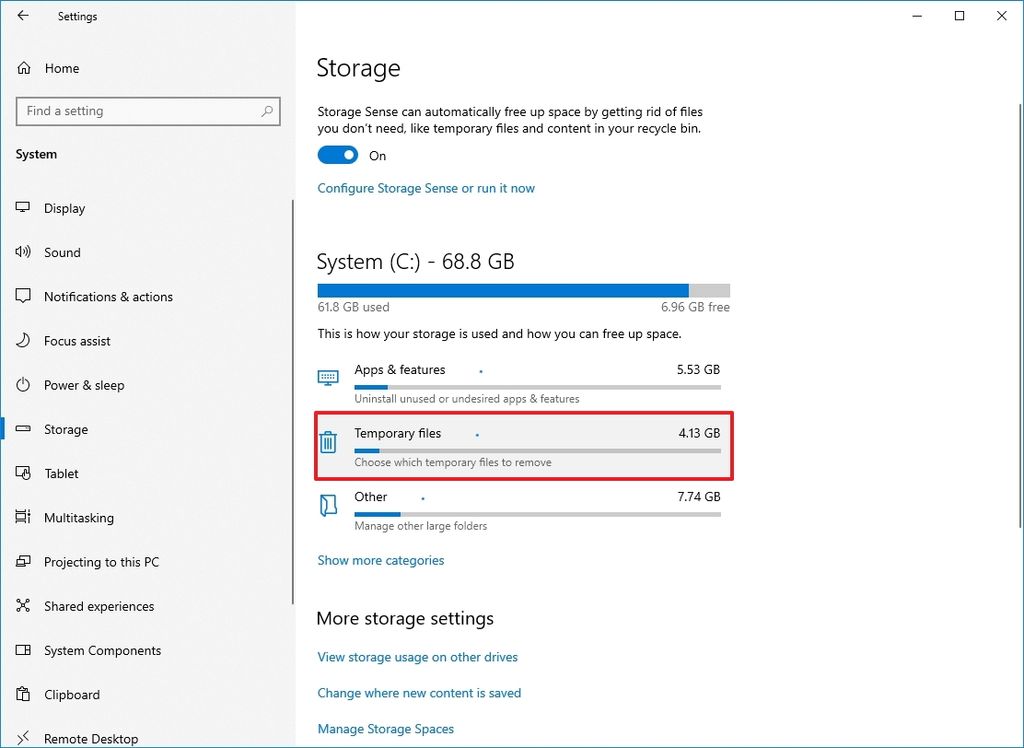The image size is (1024, 748).
Task: Click the Remote Desktop icon in sidebar
Action: click(22, 738)
